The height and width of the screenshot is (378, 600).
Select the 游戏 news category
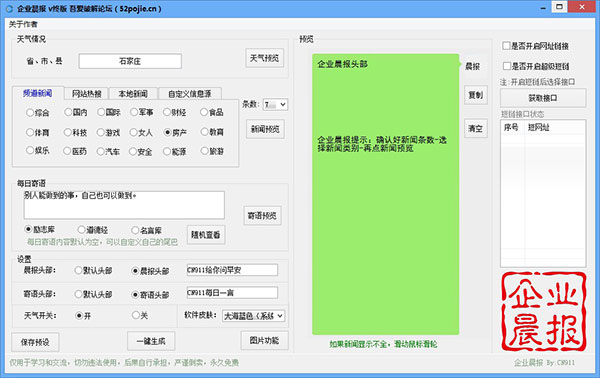(109, 132)
